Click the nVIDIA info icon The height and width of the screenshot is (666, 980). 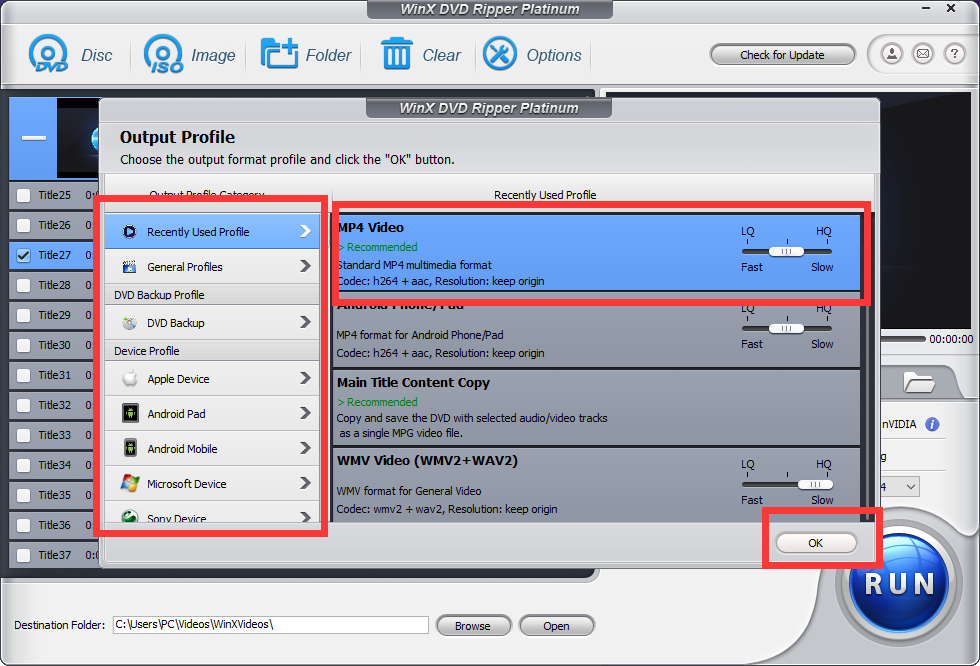tap(932, 424)
